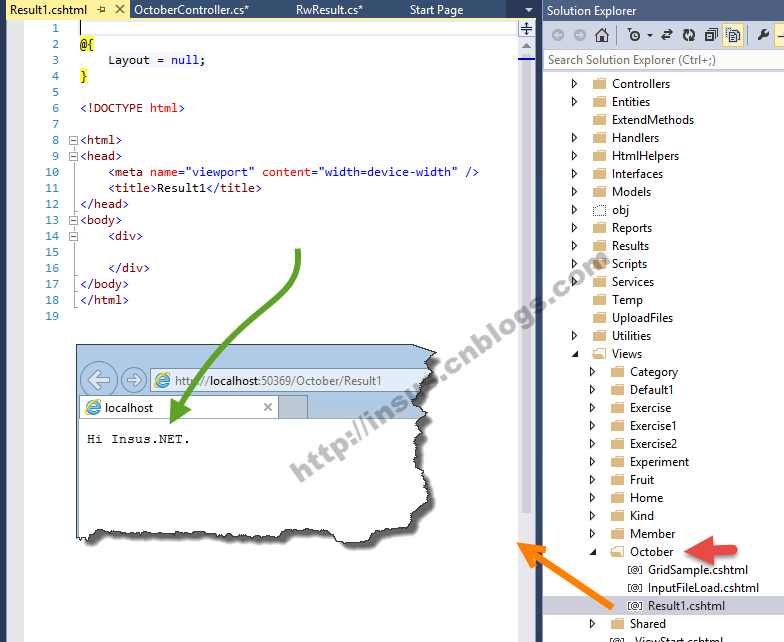
Task: Select the Category views folder
Action: click(x=654, y=372)
